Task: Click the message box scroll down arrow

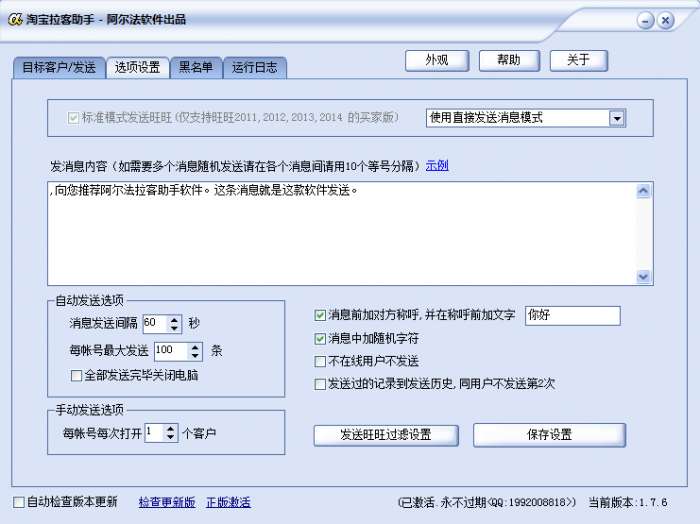Action: click(x=643, y=276)
